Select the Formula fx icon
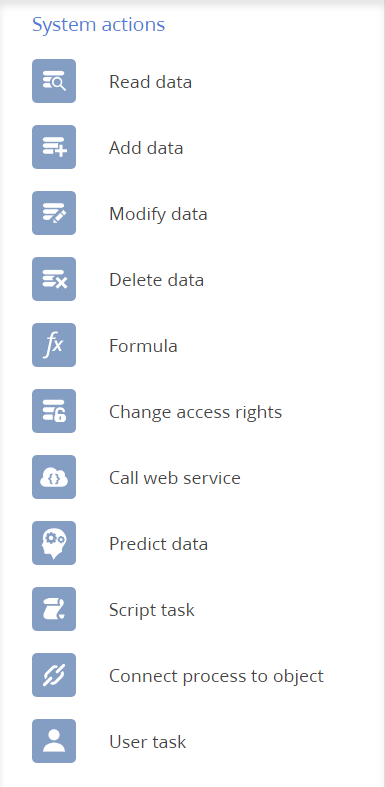This screenshot has width=385, height=787. (54, 345)
